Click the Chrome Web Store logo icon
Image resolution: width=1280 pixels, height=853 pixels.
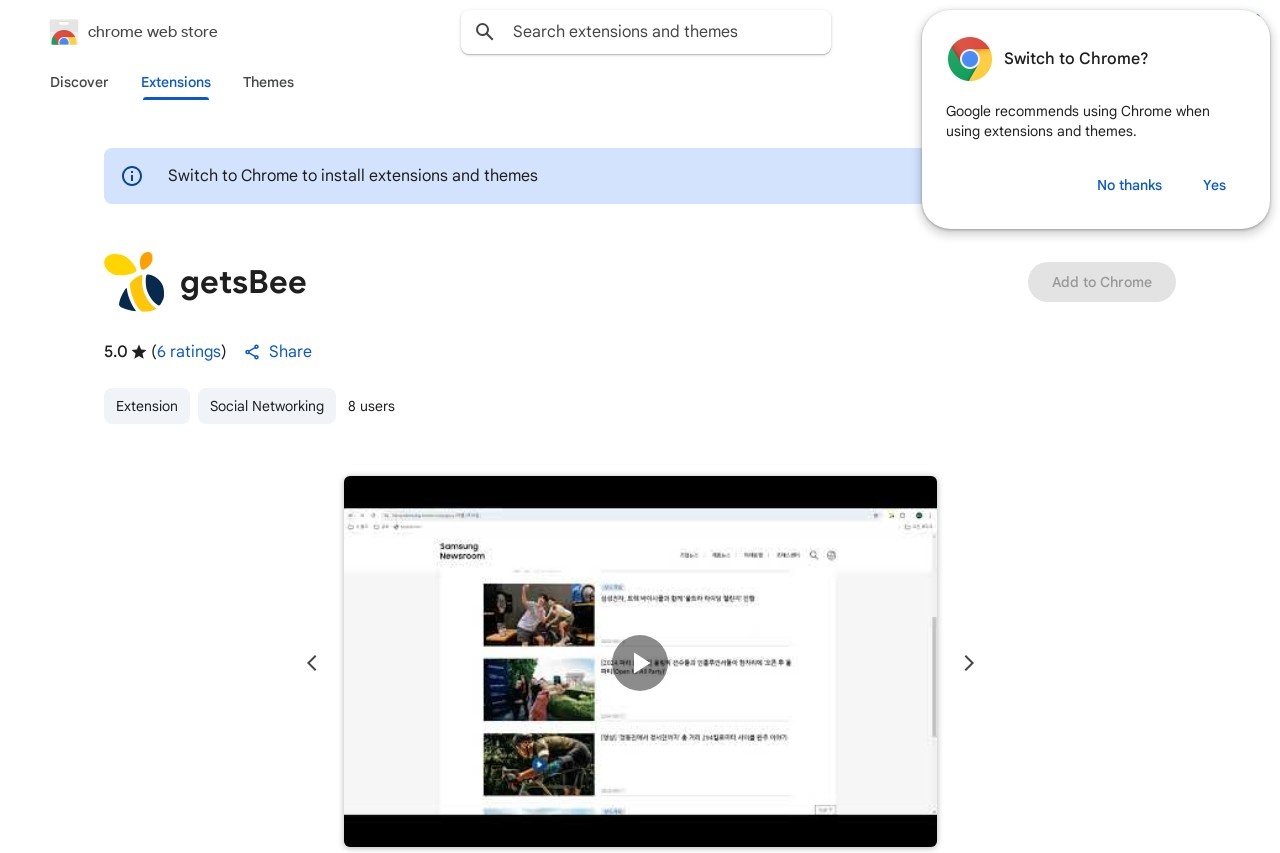coord(64,32)
